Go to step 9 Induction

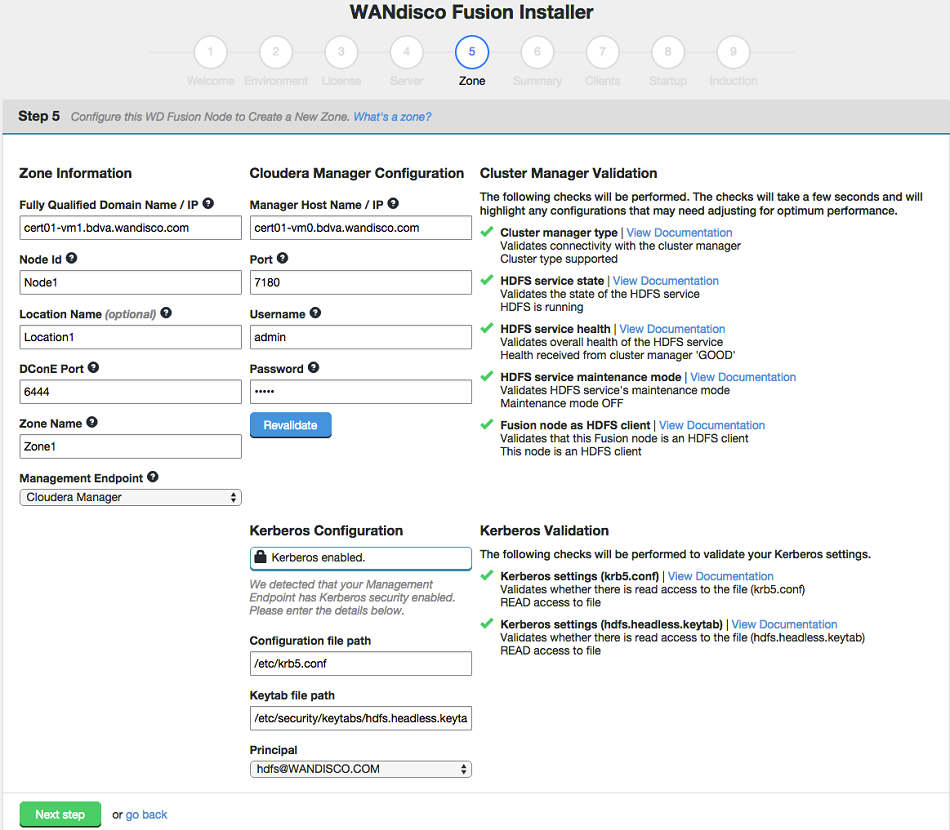point(734,52)
